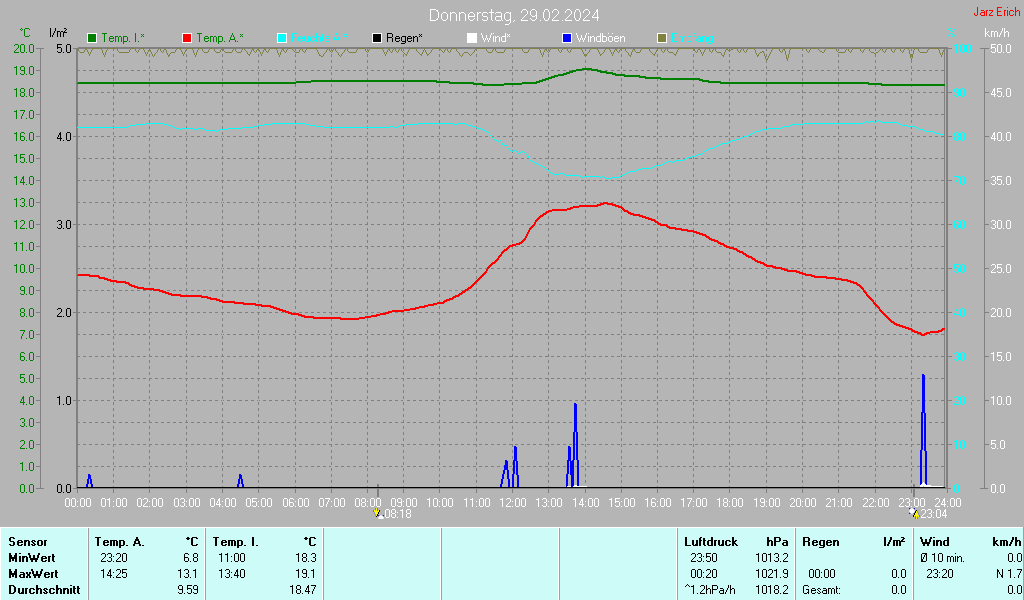Click the Regen column header in table
This screenshot has width=1024, height=600.
tap(821, 542)
